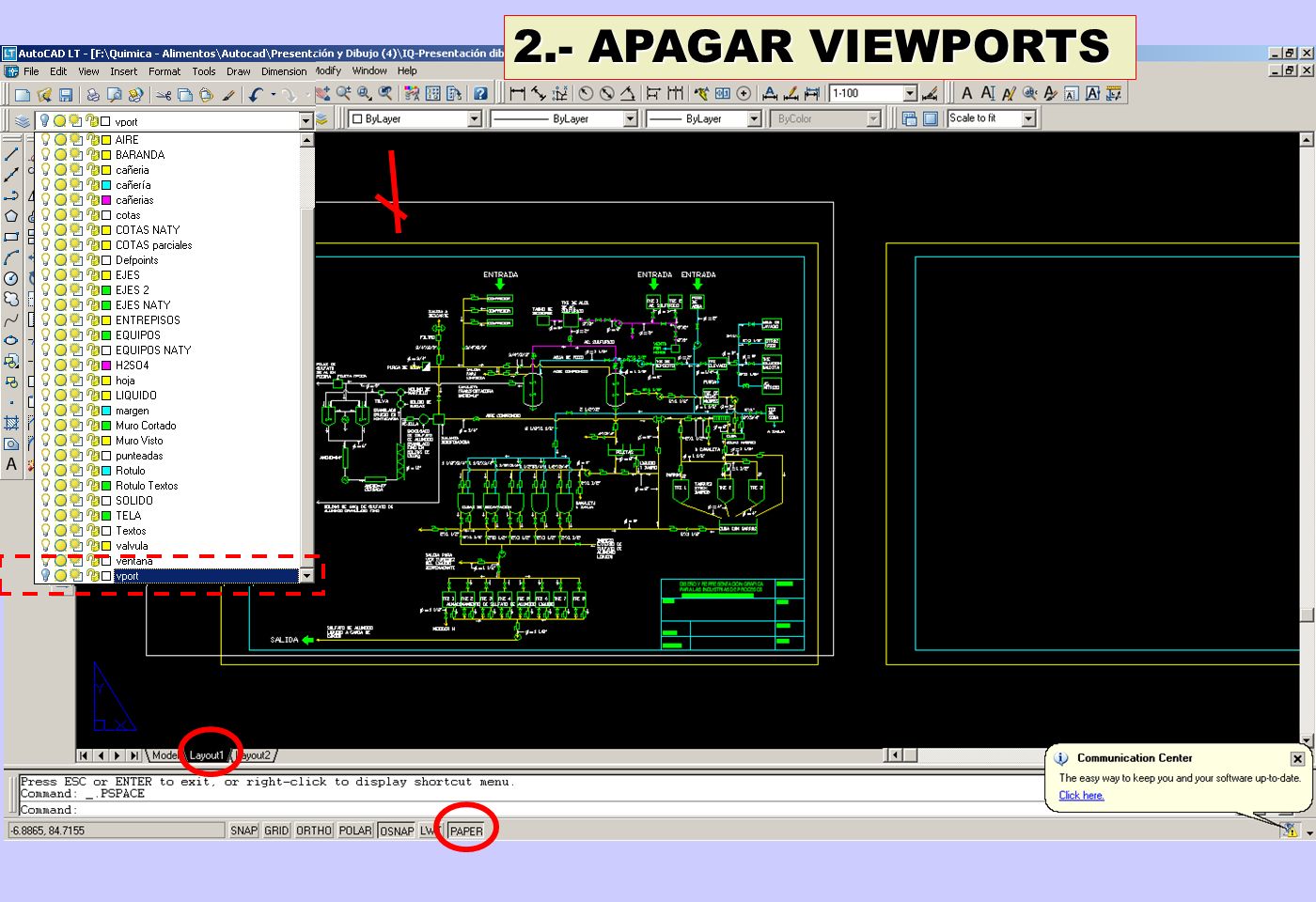Open the File menu
Screen dimensions: 1316x902
(x=31, y=71)
